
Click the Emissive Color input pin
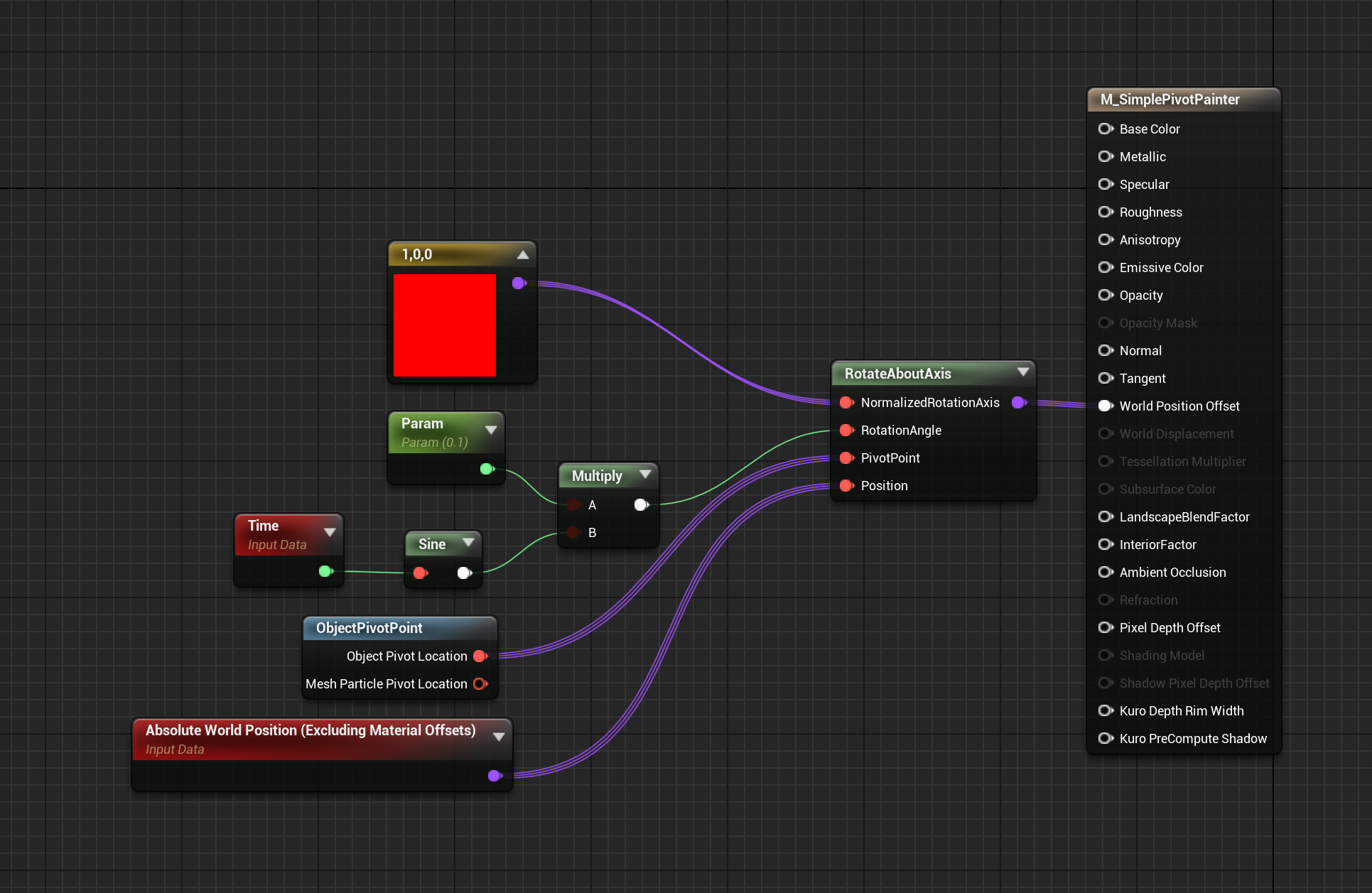click(1106, 267)
